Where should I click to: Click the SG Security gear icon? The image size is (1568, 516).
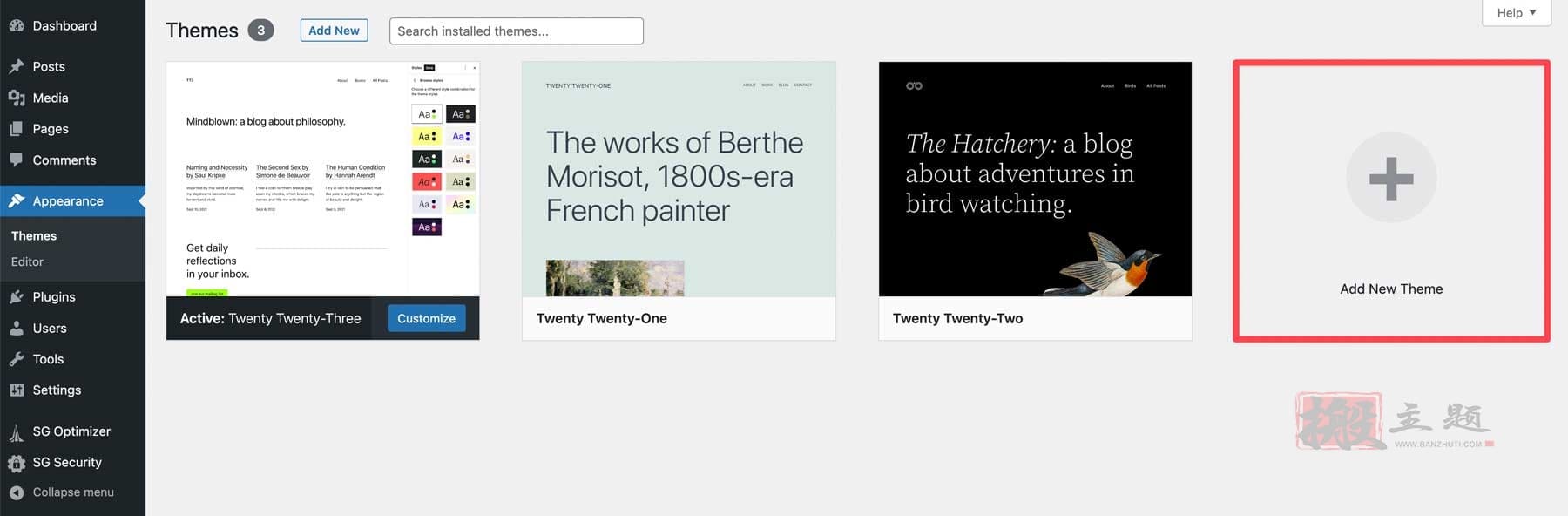click(17, 463)
